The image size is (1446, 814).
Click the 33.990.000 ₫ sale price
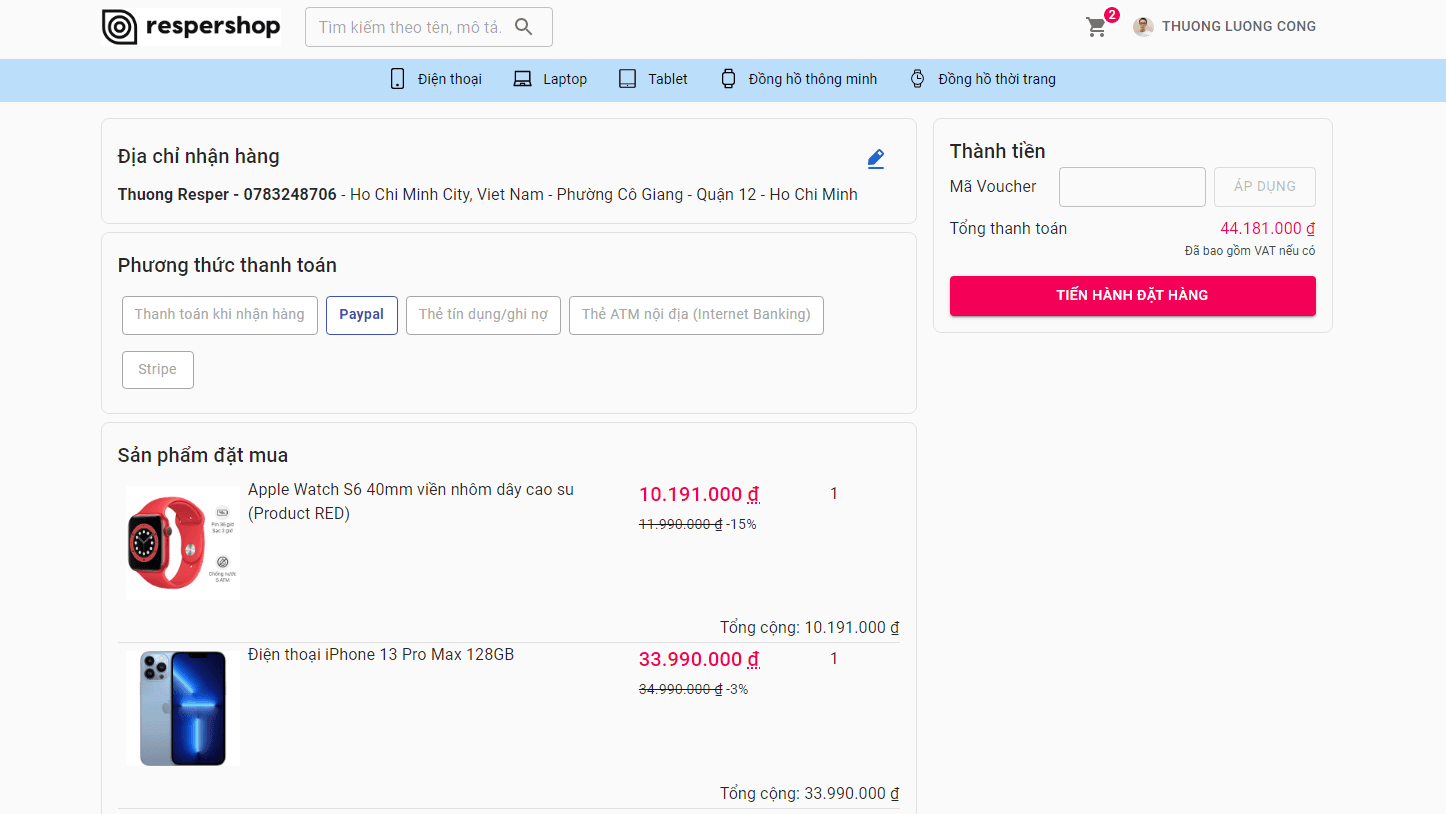tap(699, 659)
